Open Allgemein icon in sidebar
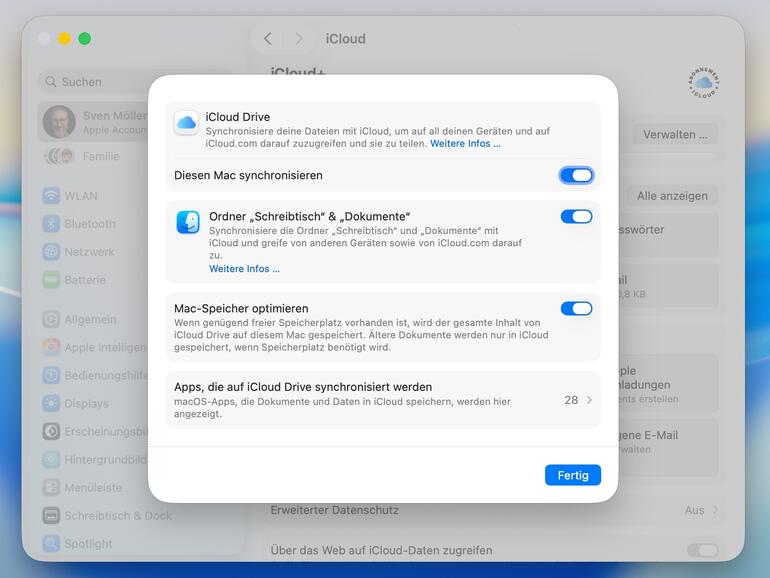This screenshot has width=770, height=578. (x=51, y=319)
